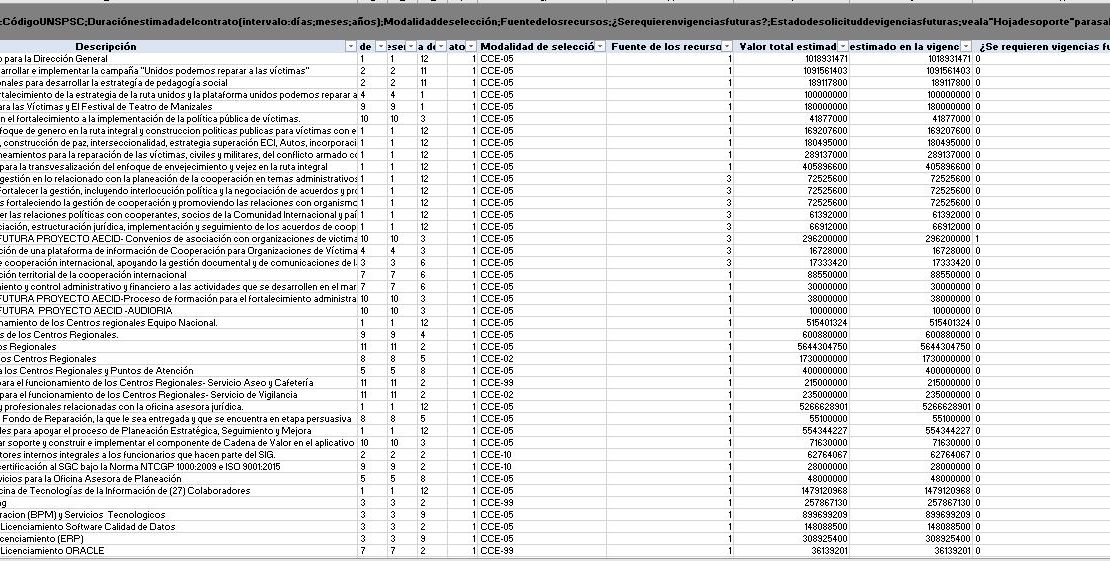Select 'vicios para la Oficina Asesora de Planeación' cell
The image size is (1110, 561).
[x=178, y=479]
